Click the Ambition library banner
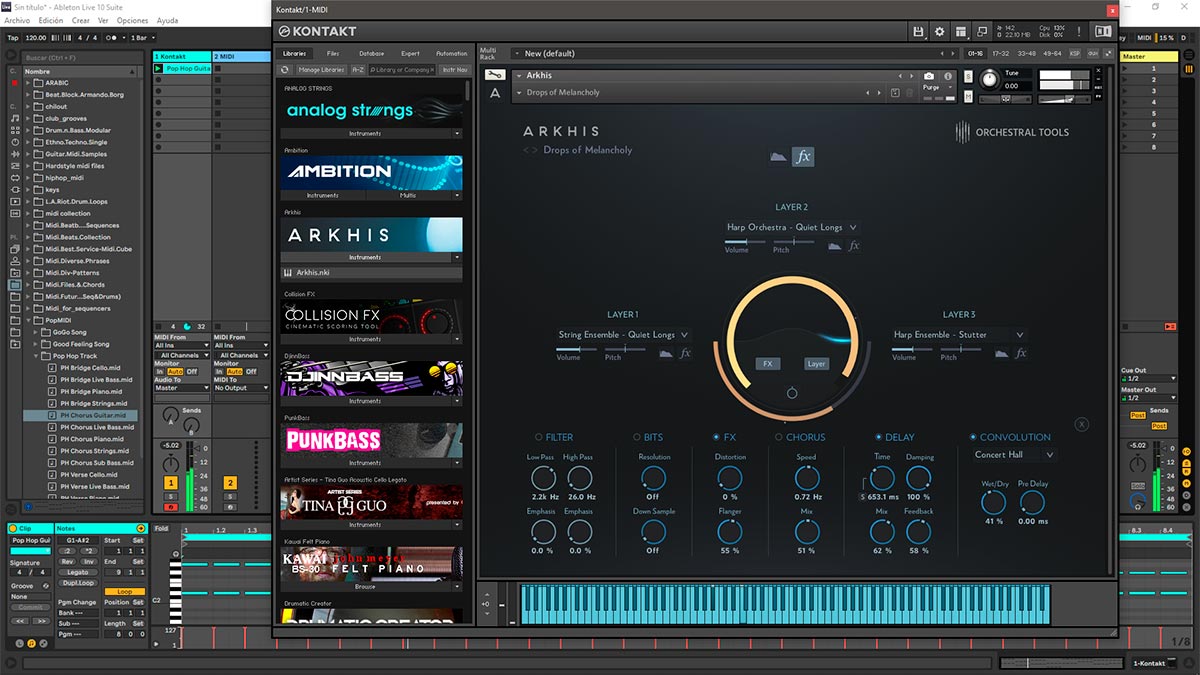 [372, 171]
